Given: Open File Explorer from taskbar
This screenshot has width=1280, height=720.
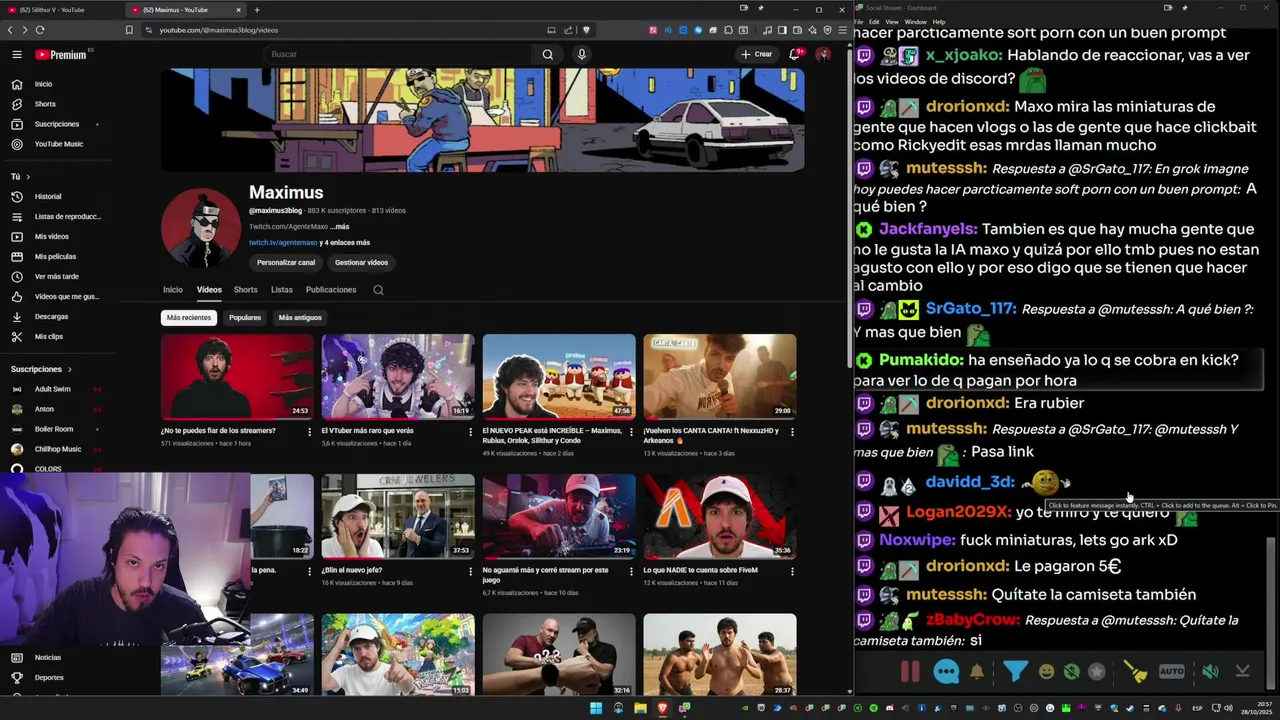Looking at the screenshot, I should (640, 708).
